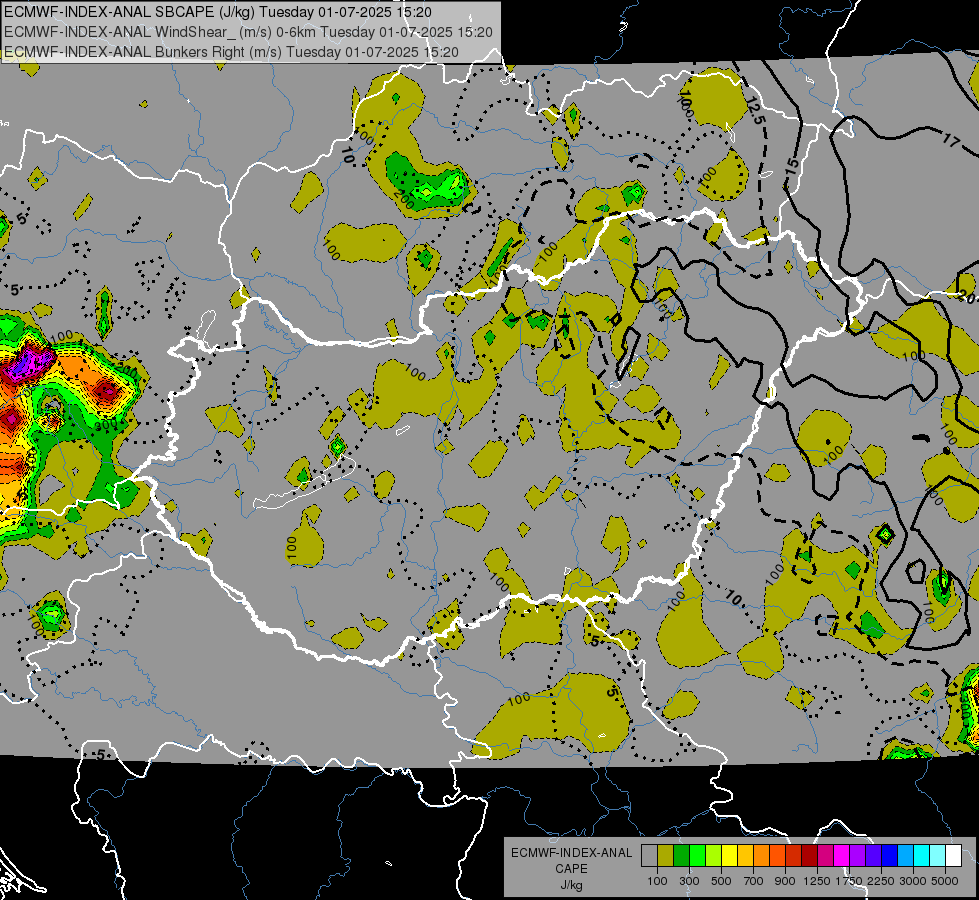Click the legend value 300
This screenshot has width=979, height=900.
(689, 881)
